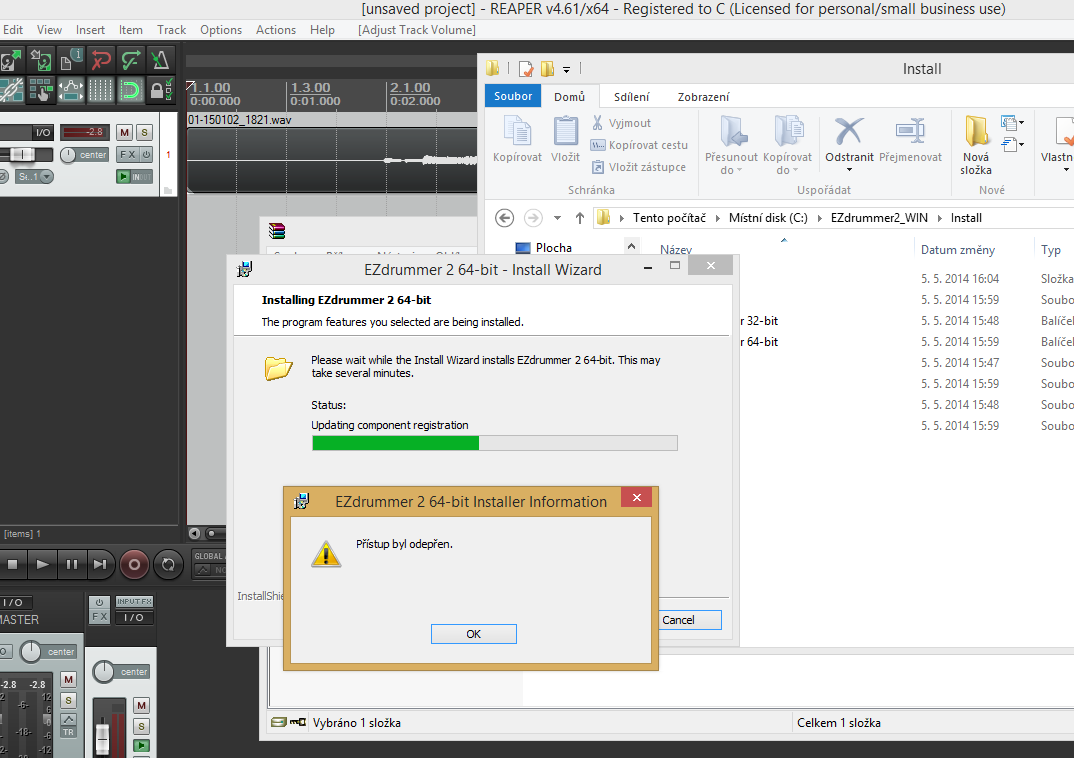Solo track 1 in the track panel
This screenshot has width=1074, height=758.
144,132
